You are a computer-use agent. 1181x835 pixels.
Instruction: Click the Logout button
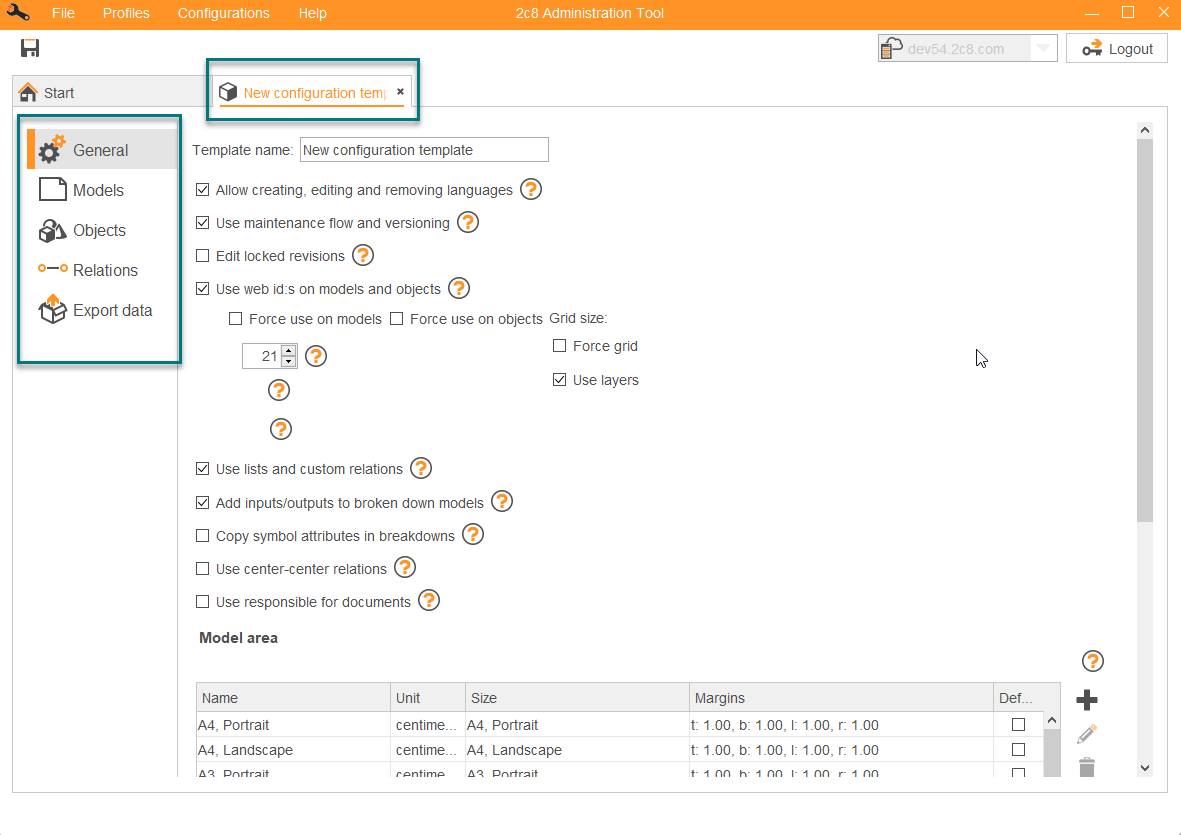click(1117, 48)
